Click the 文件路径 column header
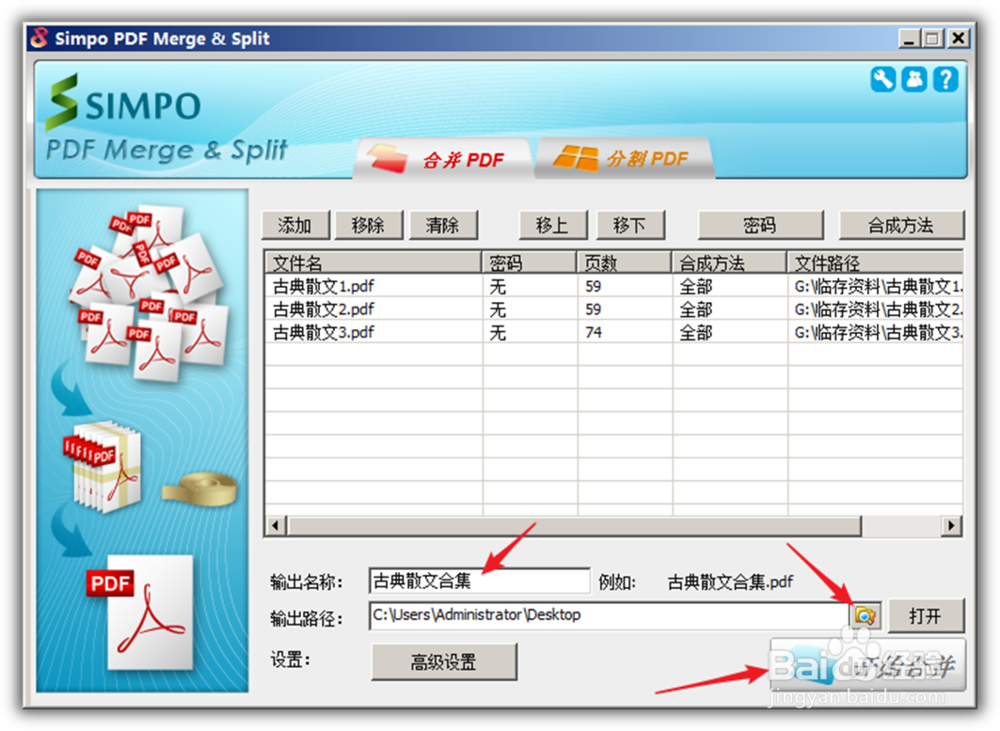 (x=875, y=263)
